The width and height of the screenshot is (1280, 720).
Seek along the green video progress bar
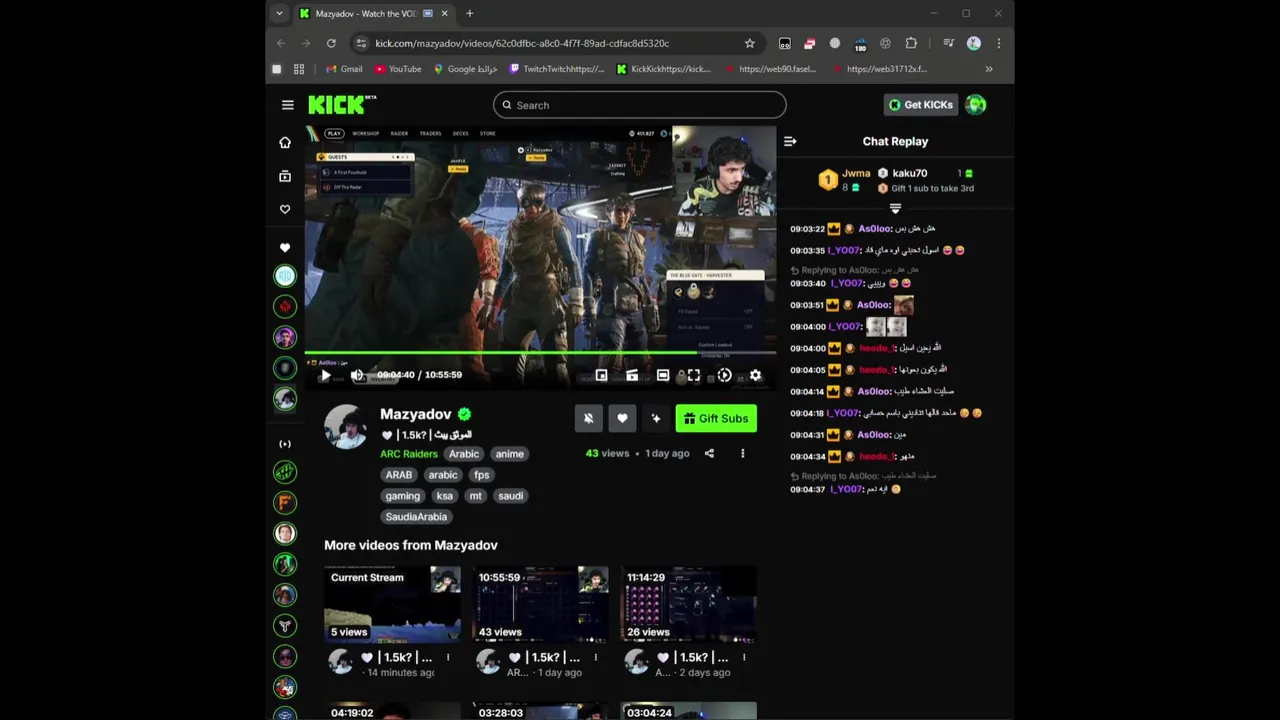pos(540,353)
